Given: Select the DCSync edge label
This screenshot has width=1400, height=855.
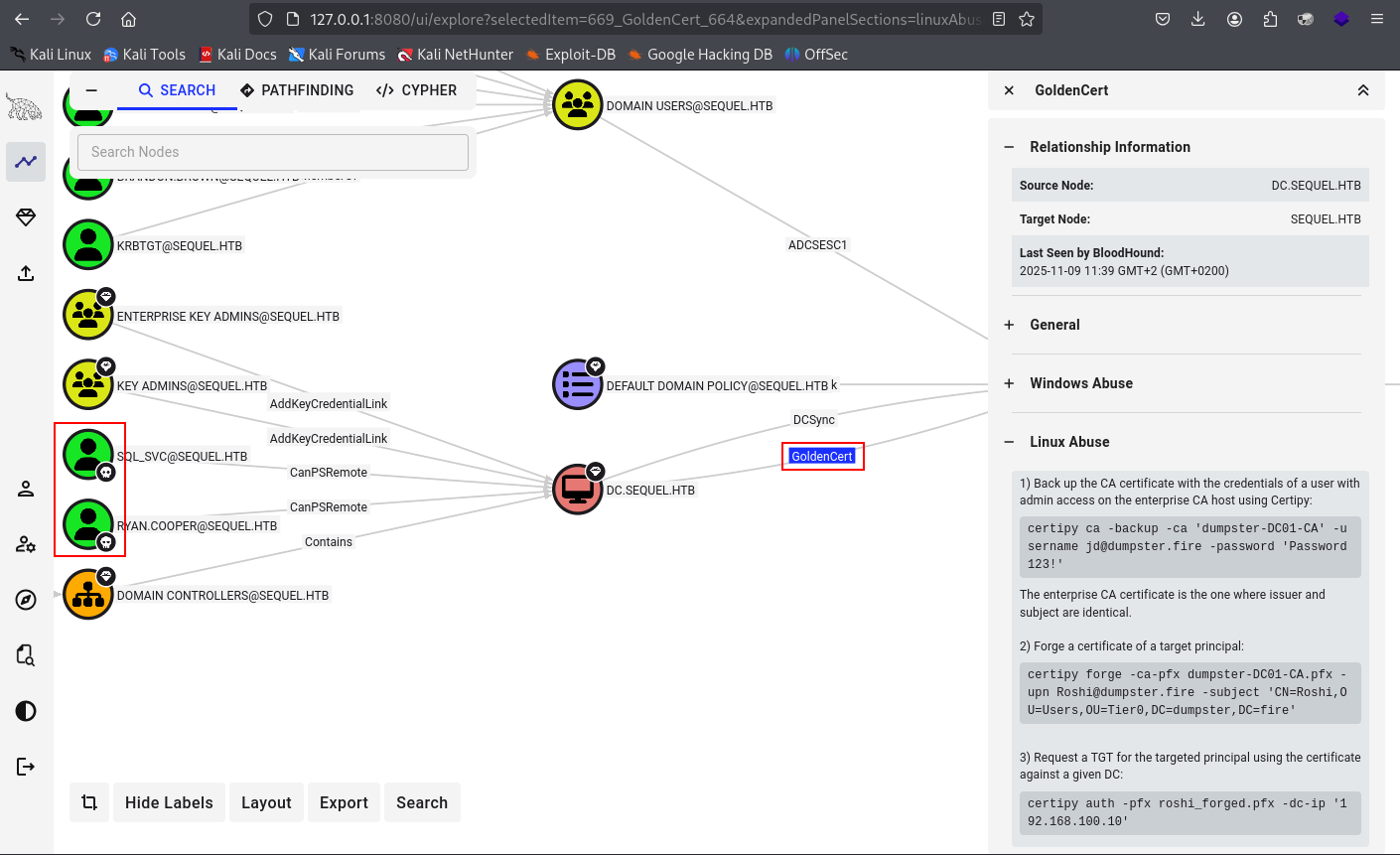Looking at the screenshot, I should point(814,419).
